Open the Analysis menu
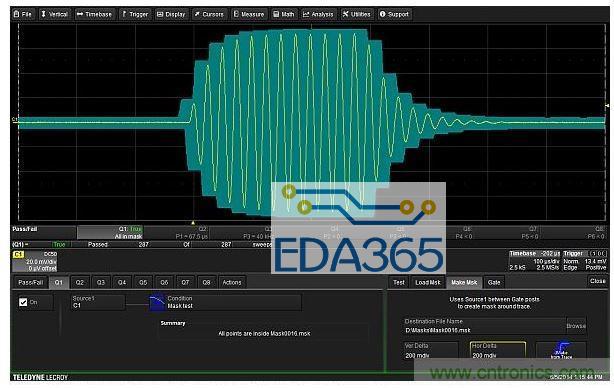 tap(318, 14)
